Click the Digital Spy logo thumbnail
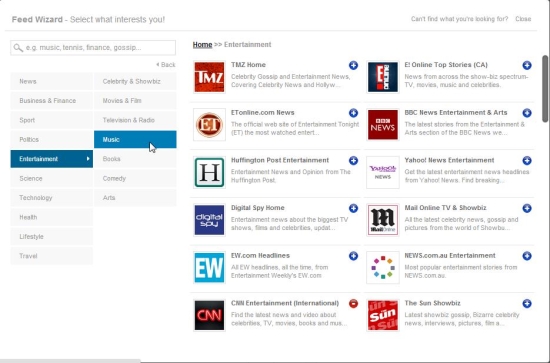Image resolution: width=550 pixels, height=363 pixels. click(209, 220)
